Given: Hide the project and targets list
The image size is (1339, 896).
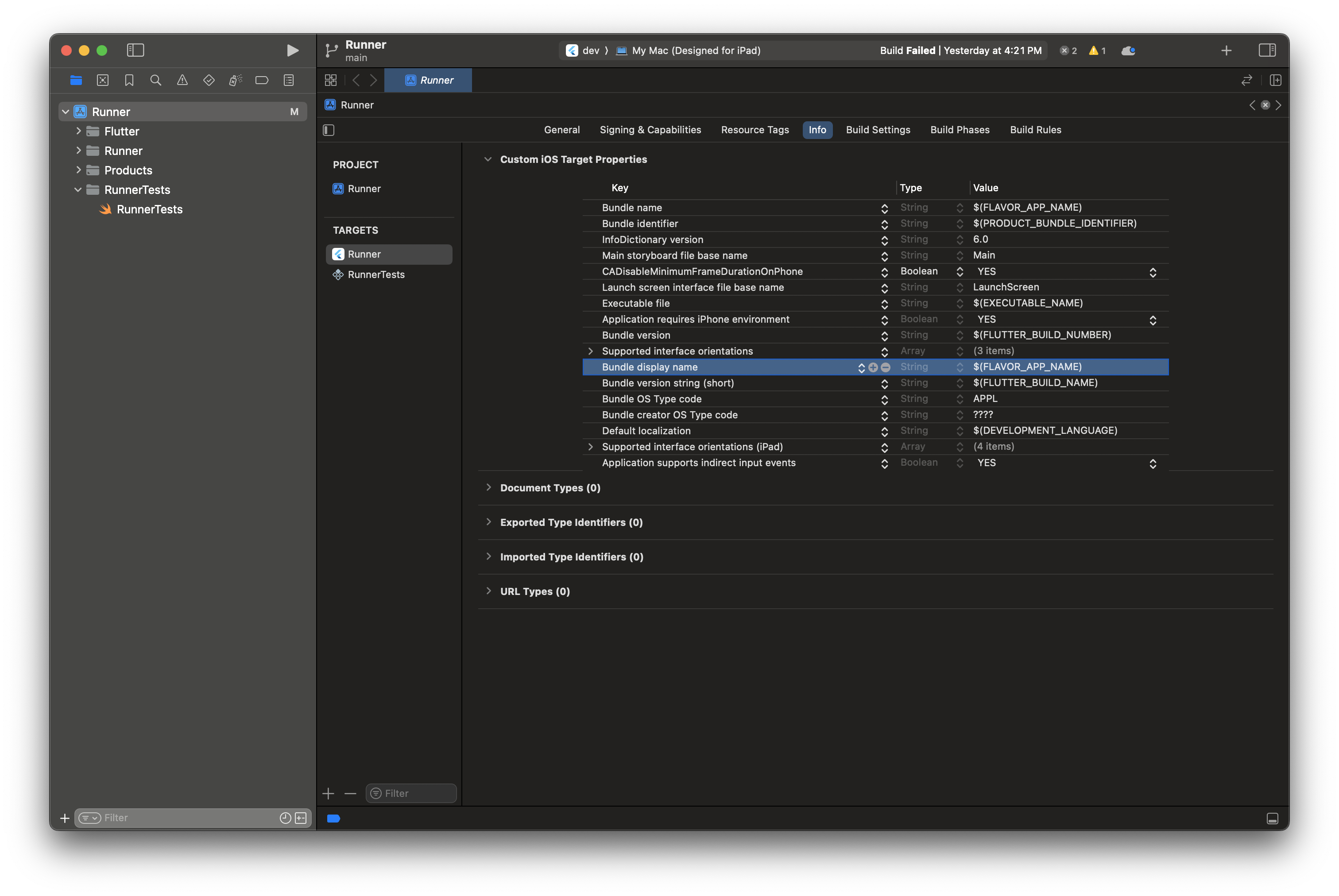Looking at the screenshot, I should (329, 130).
